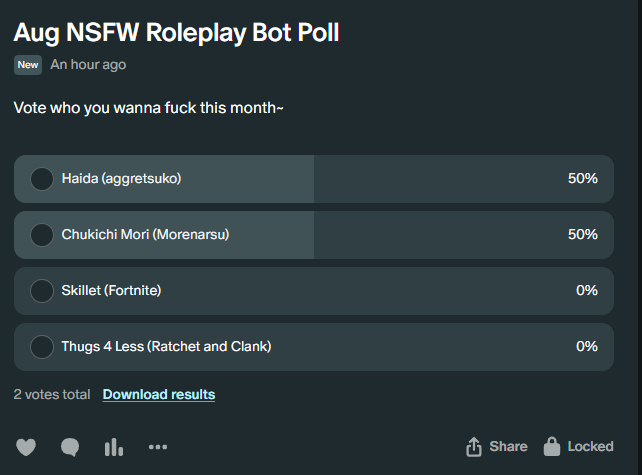Open the three-dot more options menu
This screenshot has height=475, width=642.
click(x=158, y=447)
